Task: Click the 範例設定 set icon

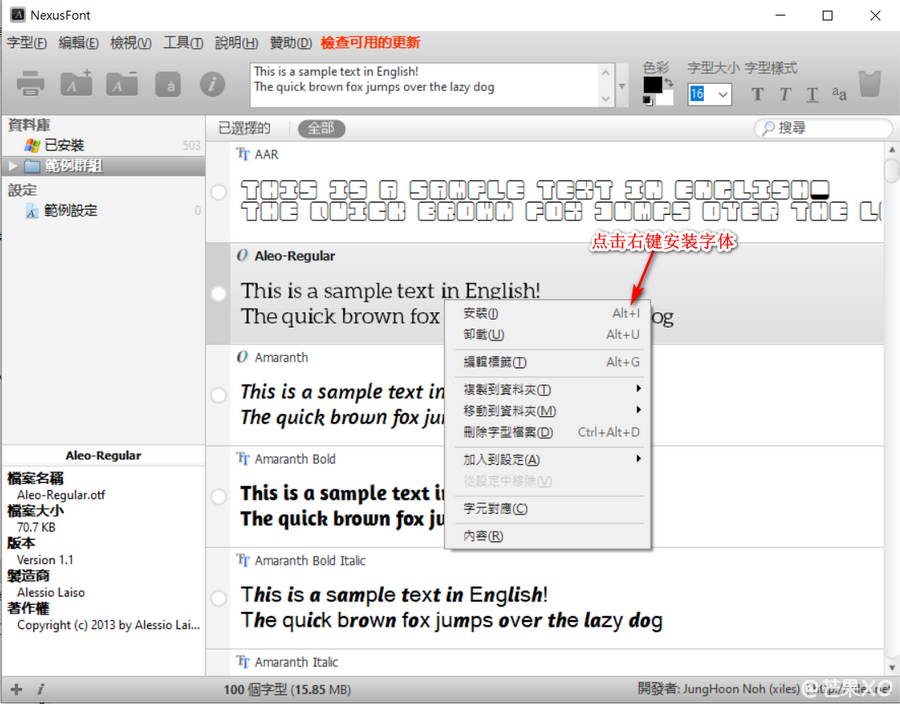Action: (x=32, y=211)
